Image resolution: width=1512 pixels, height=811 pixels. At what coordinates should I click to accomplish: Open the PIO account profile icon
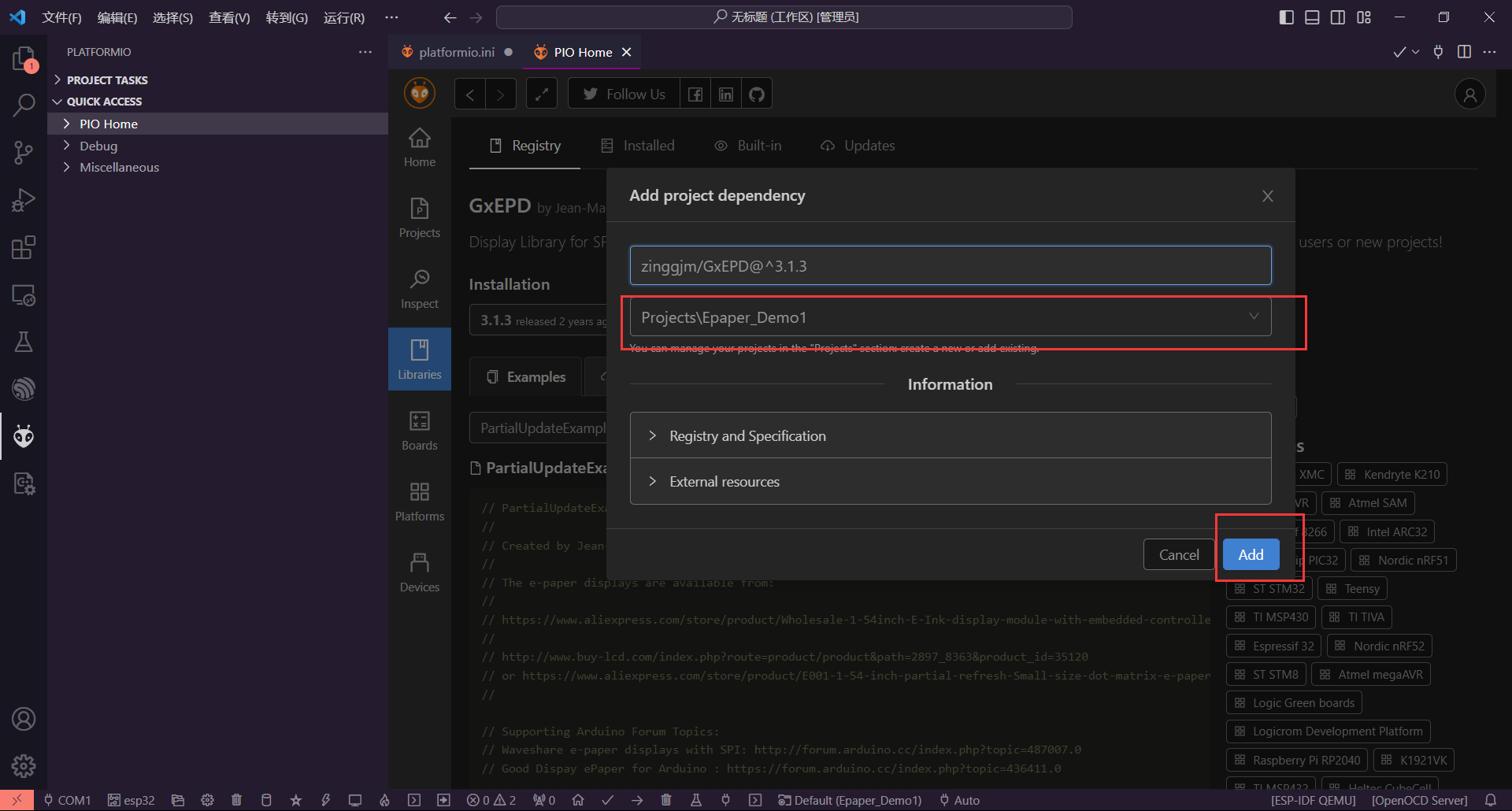click(1469, 94)
